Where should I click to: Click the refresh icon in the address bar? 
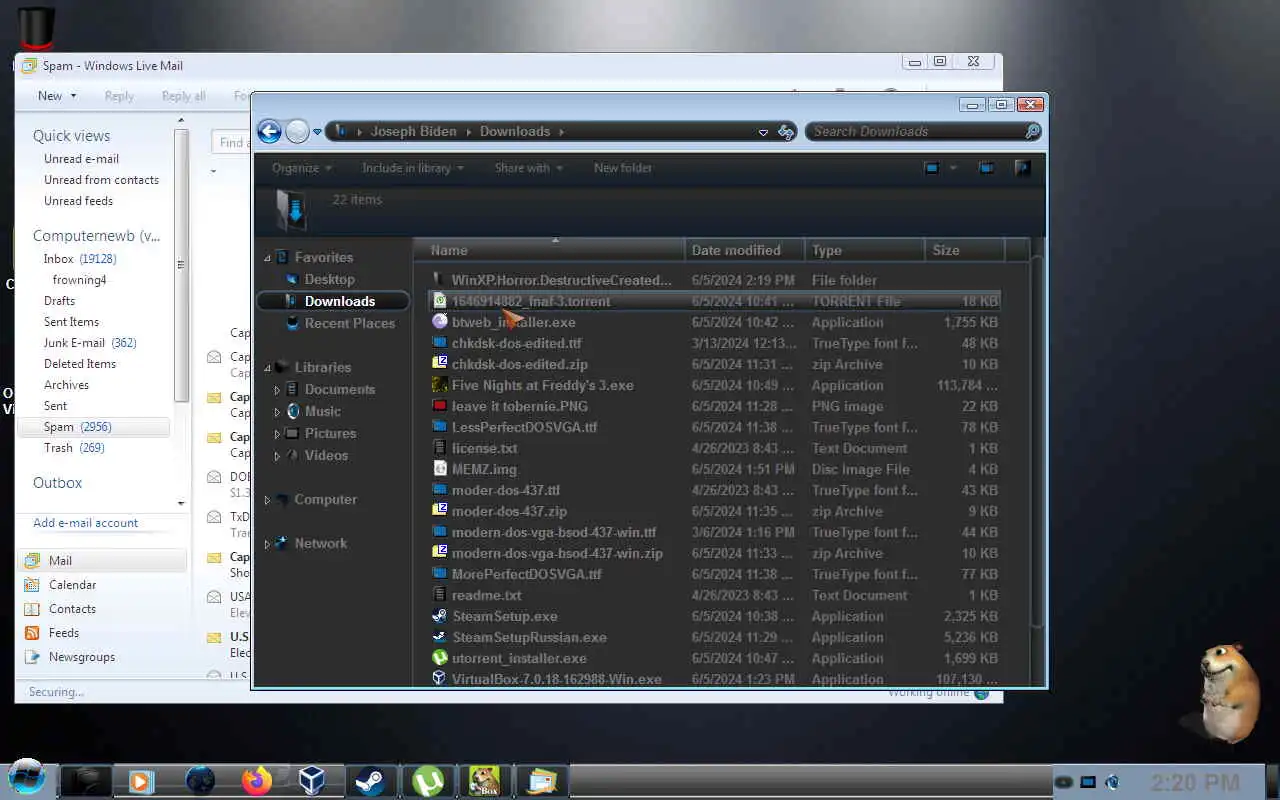click(786, 131)
